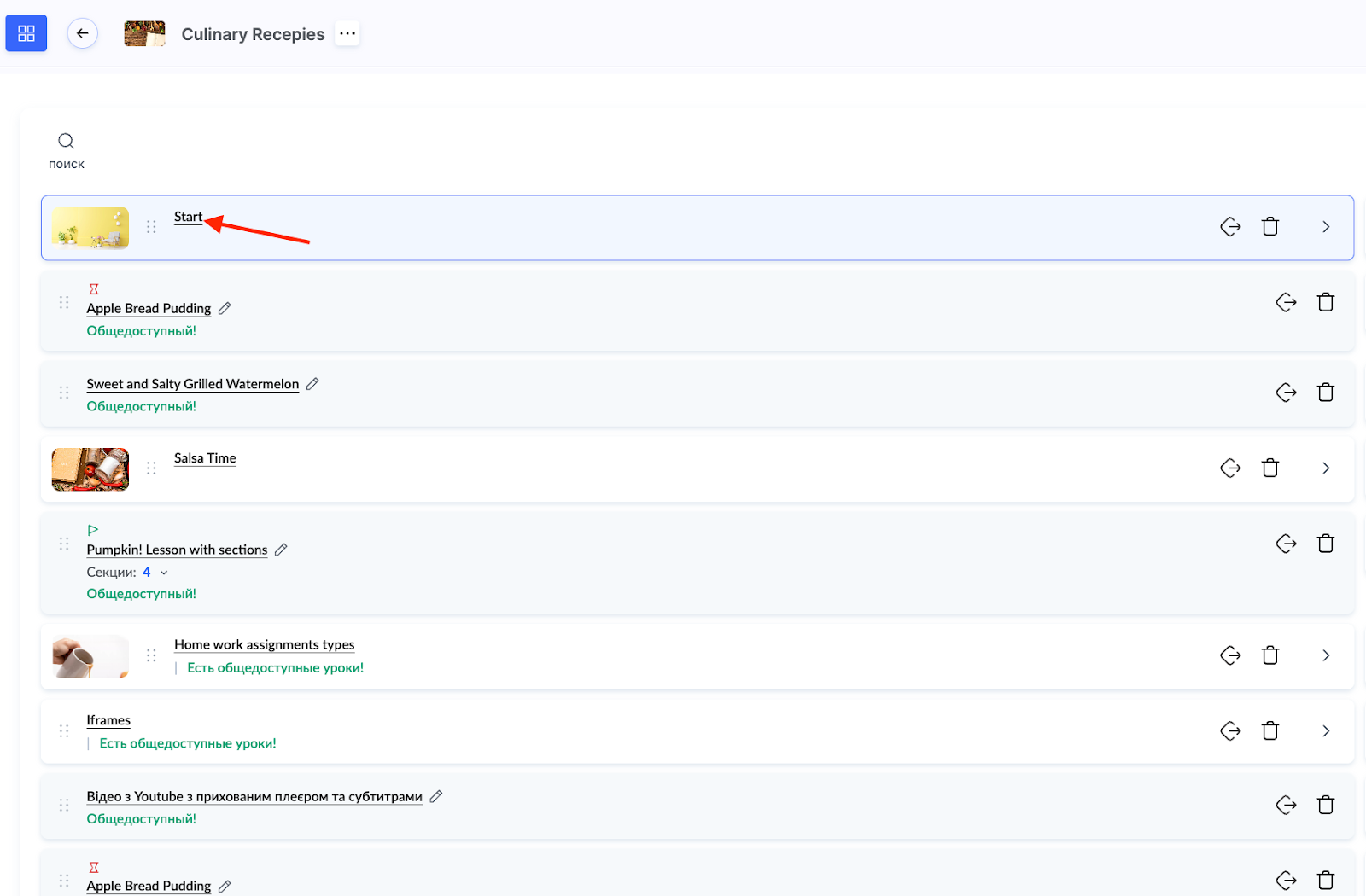The width and height of the screenshot is (1366, 896).
Task: Open Home work assignments types link
Action: (264, 645)
